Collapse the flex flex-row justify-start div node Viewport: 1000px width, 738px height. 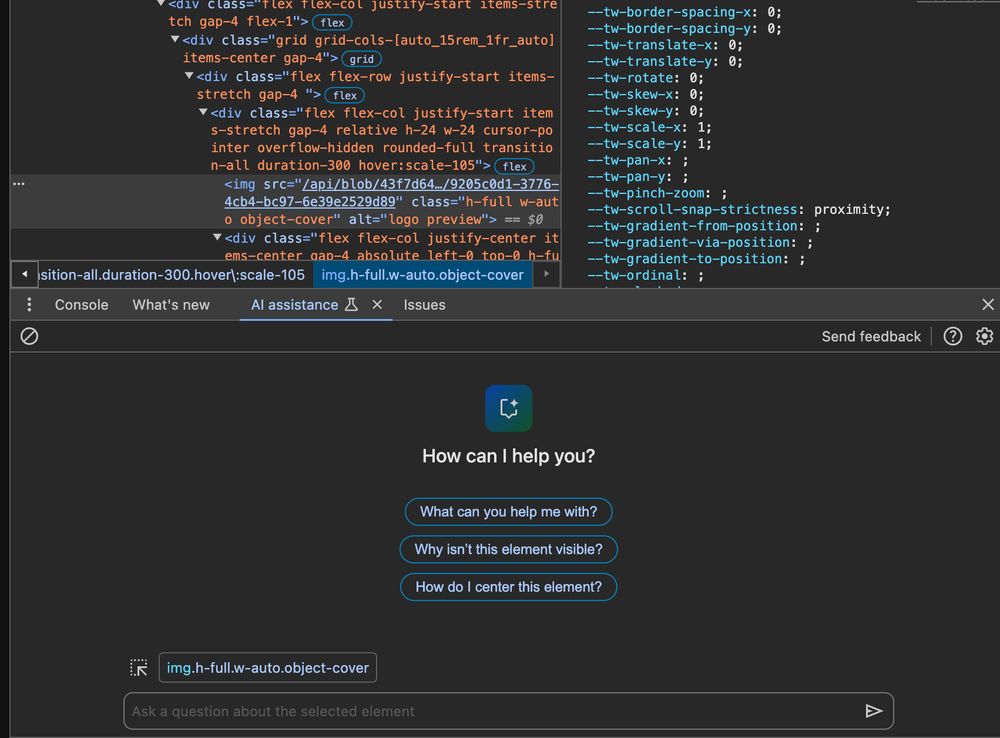tap(189, 76)
